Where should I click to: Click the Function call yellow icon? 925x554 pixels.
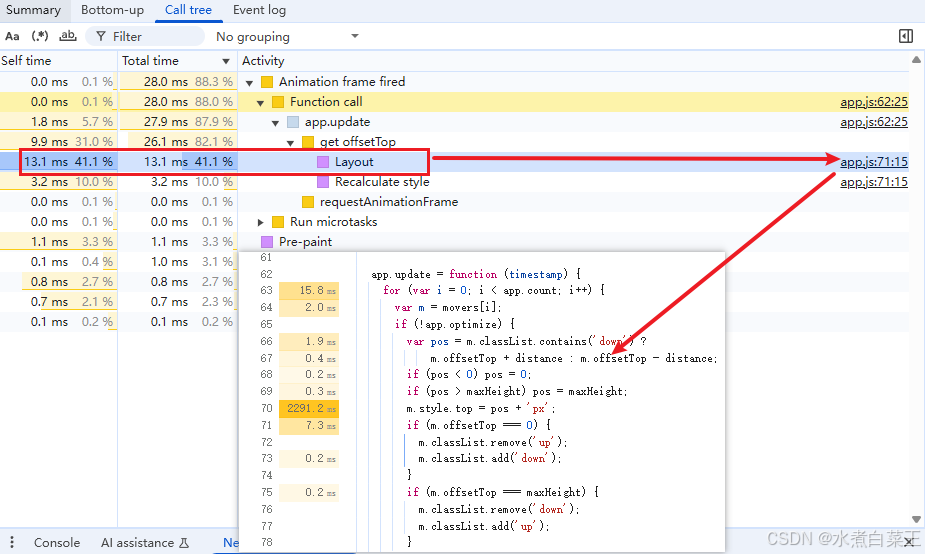tap(278, 102)
